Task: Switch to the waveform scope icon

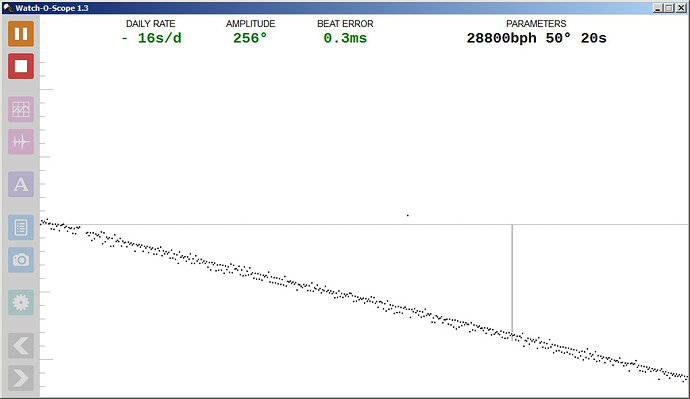Action: click(x=21, y=142)
